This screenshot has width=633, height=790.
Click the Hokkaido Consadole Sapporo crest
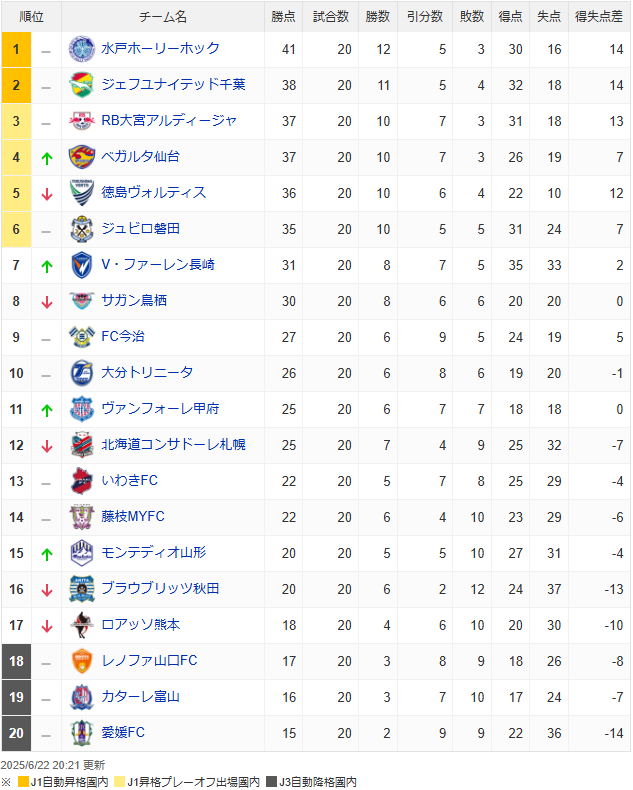pyautogui.click(x=81, y=445)
